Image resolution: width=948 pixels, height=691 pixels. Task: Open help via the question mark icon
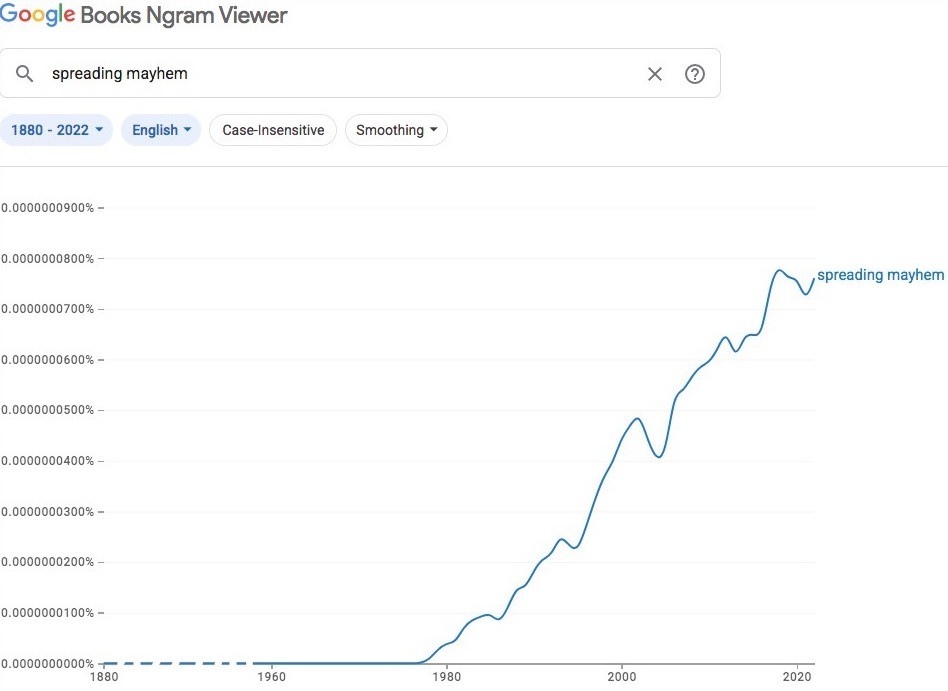click(x=695, y=74)
